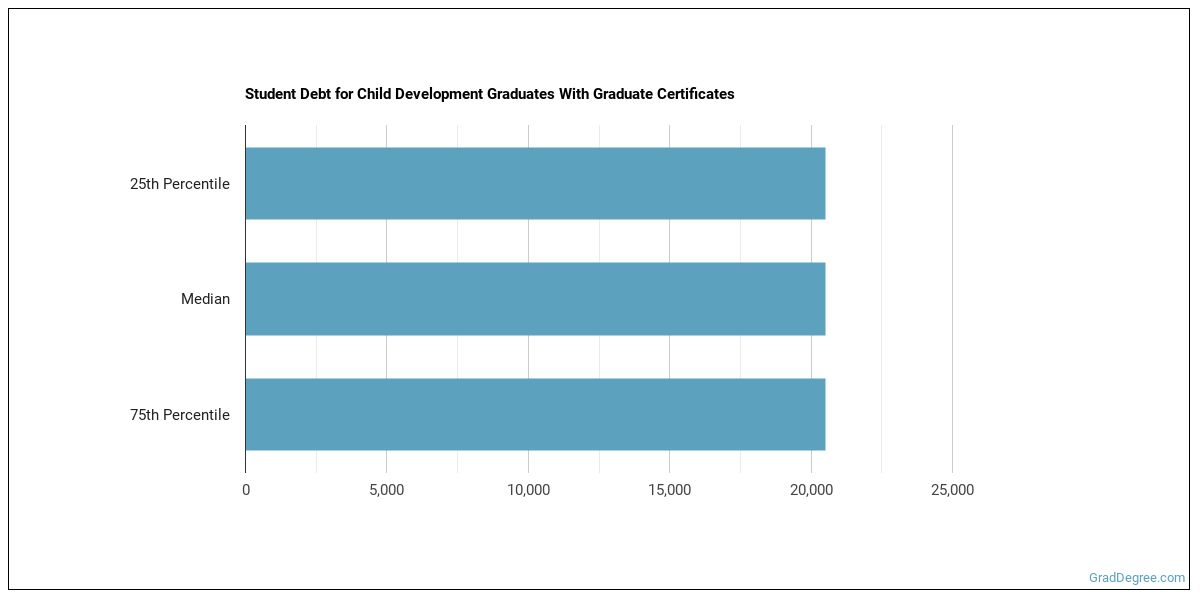Click unlabeled gridline between 20,000 and 25,000

coord(881,300)
